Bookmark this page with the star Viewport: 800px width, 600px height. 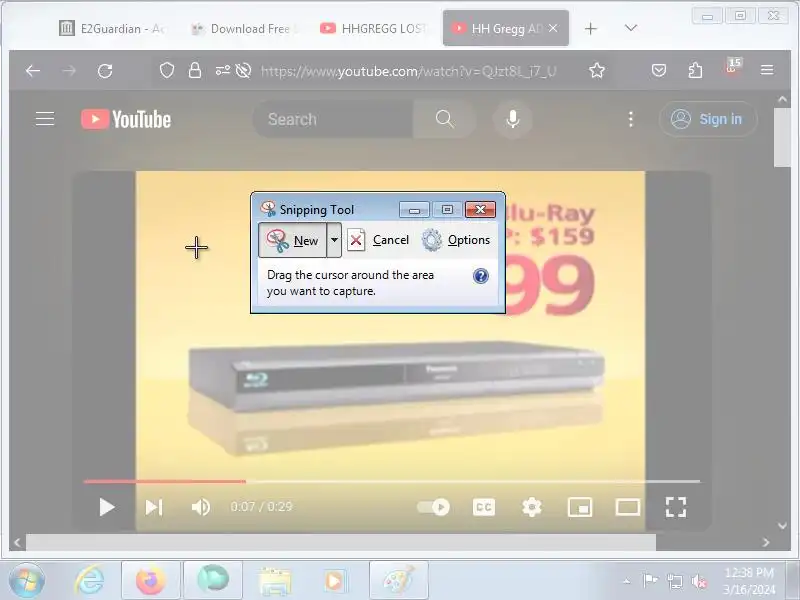(x=596, y=70)
